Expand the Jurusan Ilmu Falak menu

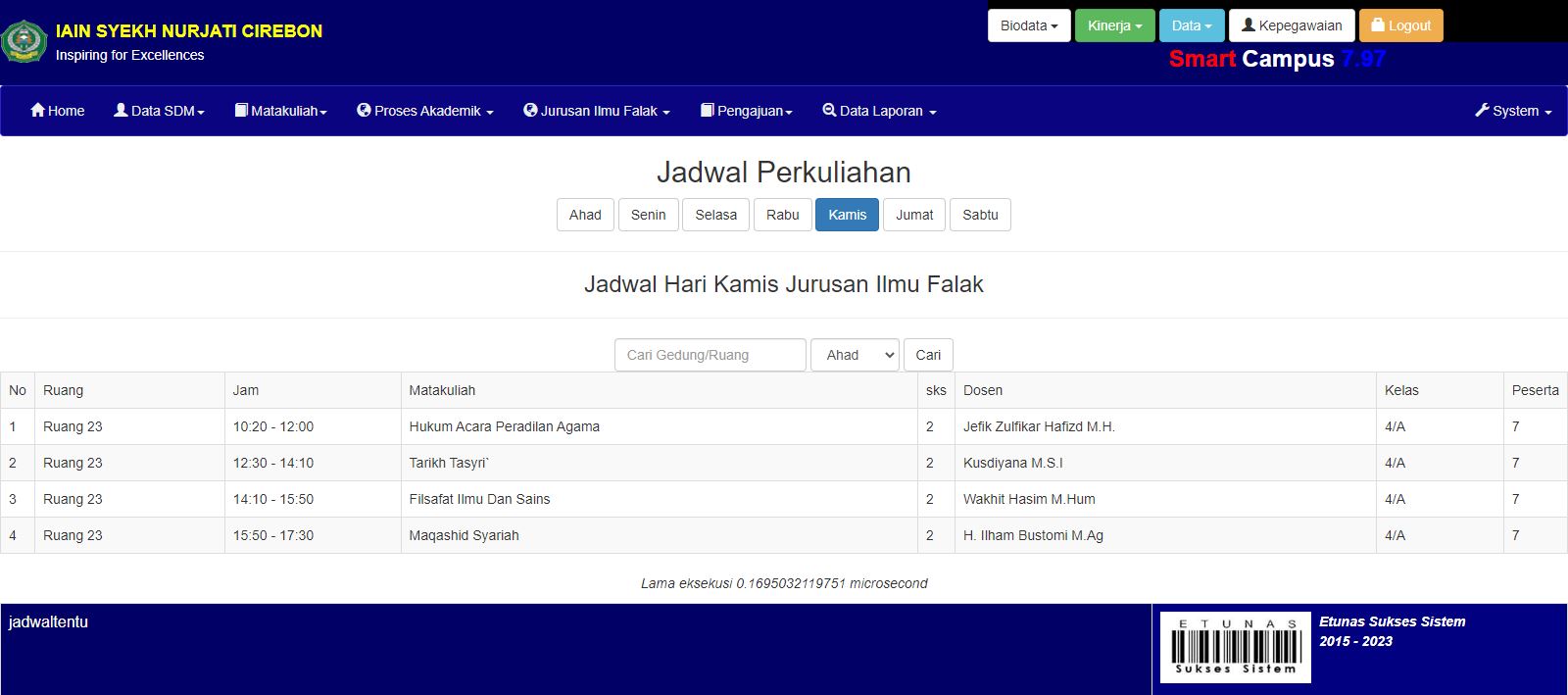pos(597,111)
